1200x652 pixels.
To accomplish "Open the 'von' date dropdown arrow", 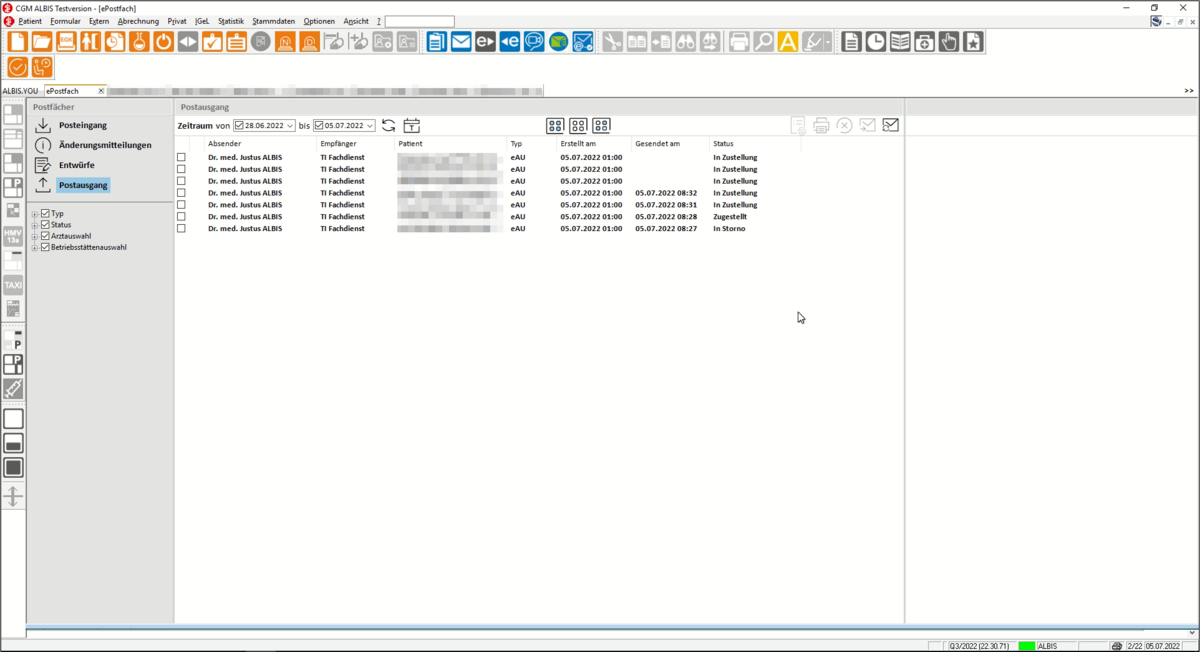I will click(x=290, y=126).
